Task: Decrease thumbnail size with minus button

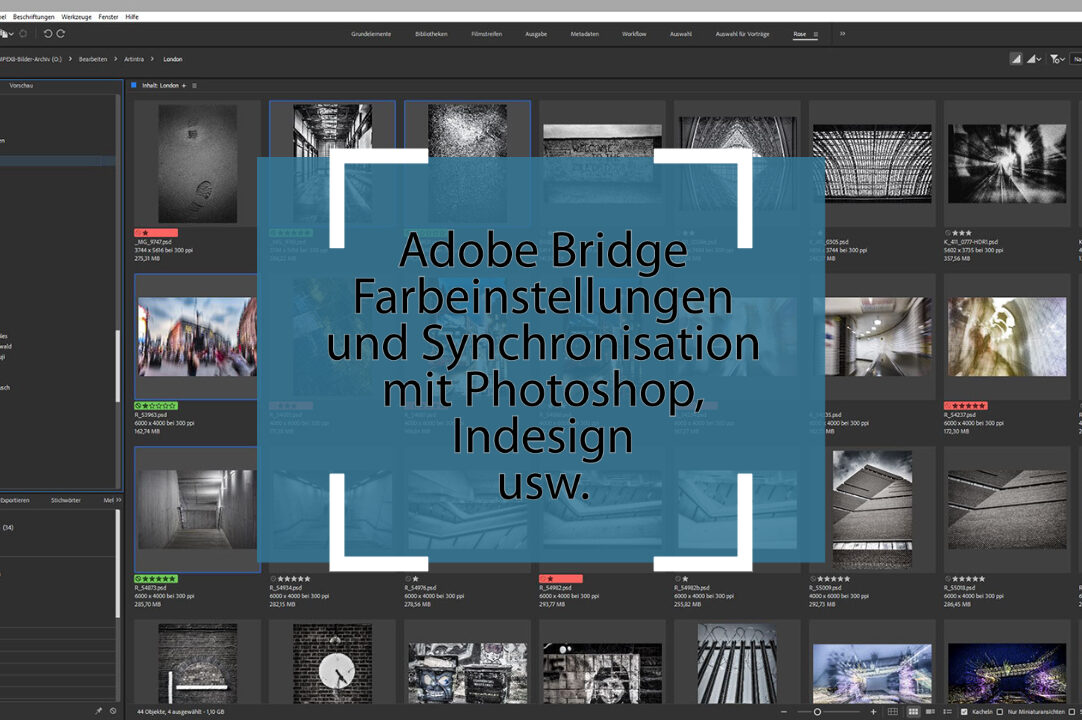Action: click(783, 712)
